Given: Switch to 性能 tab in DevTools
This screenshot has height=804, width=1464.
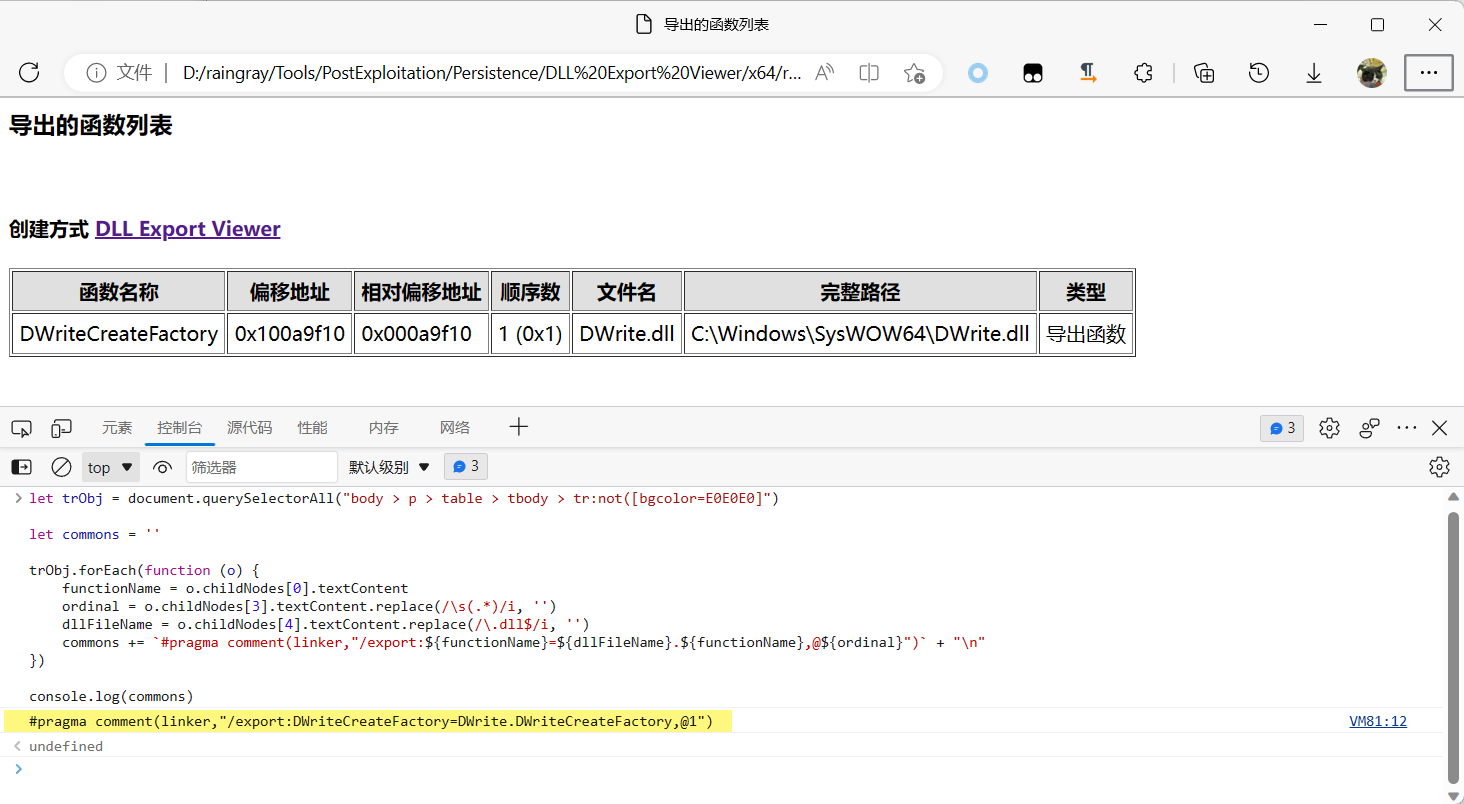Looking at the screenshot, I should (x=312, y=428).
